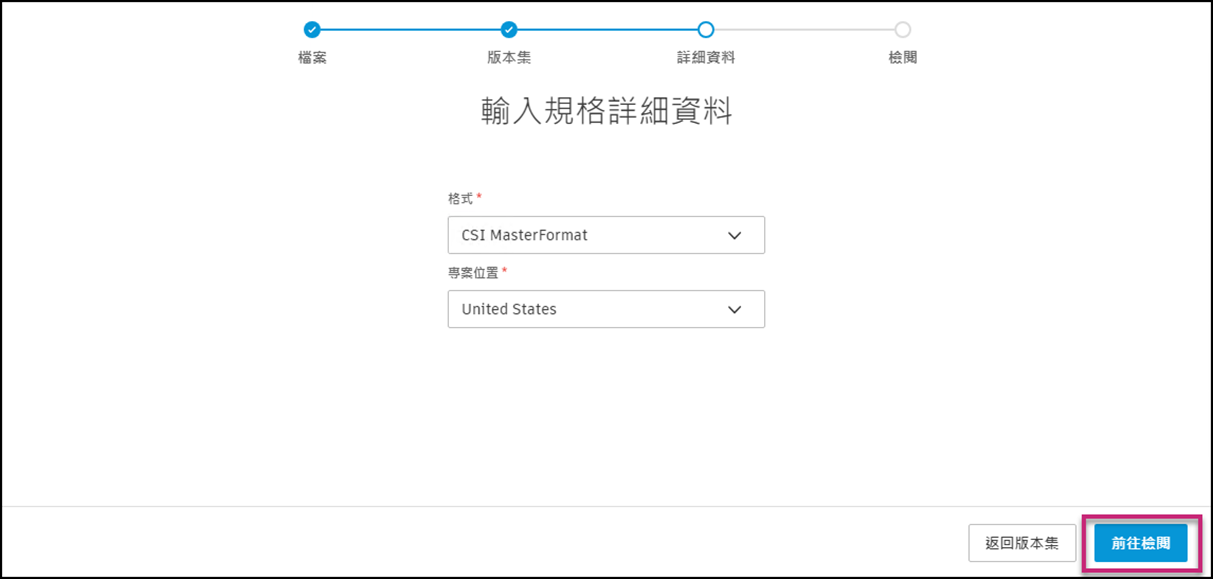Expand the 專案位置 dropdown showing United States
The width and height of the screenshot is (1213, 579).
[606, 309]
